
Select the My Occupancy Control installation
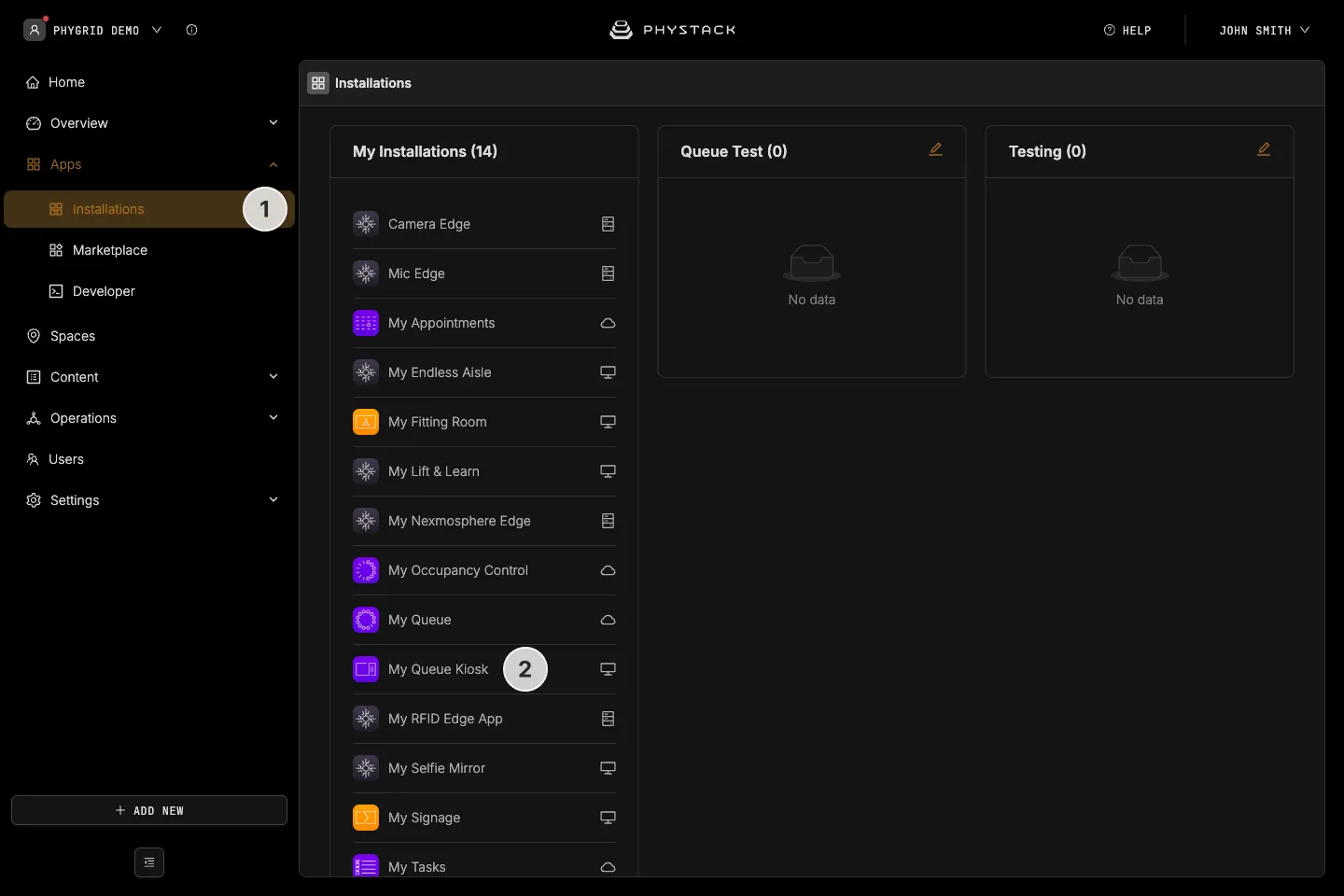pyautogui.click(x=484, y=570)
